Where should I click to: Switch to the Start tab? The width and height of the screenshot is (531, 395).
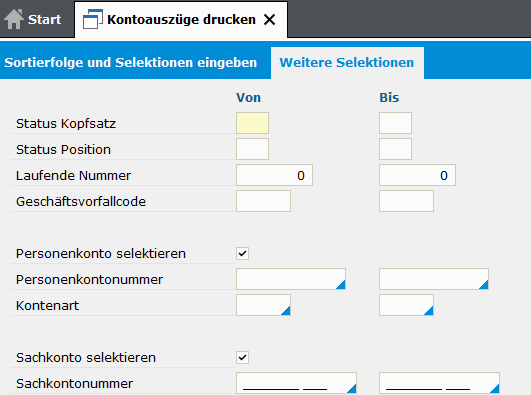tap(37, 19)
